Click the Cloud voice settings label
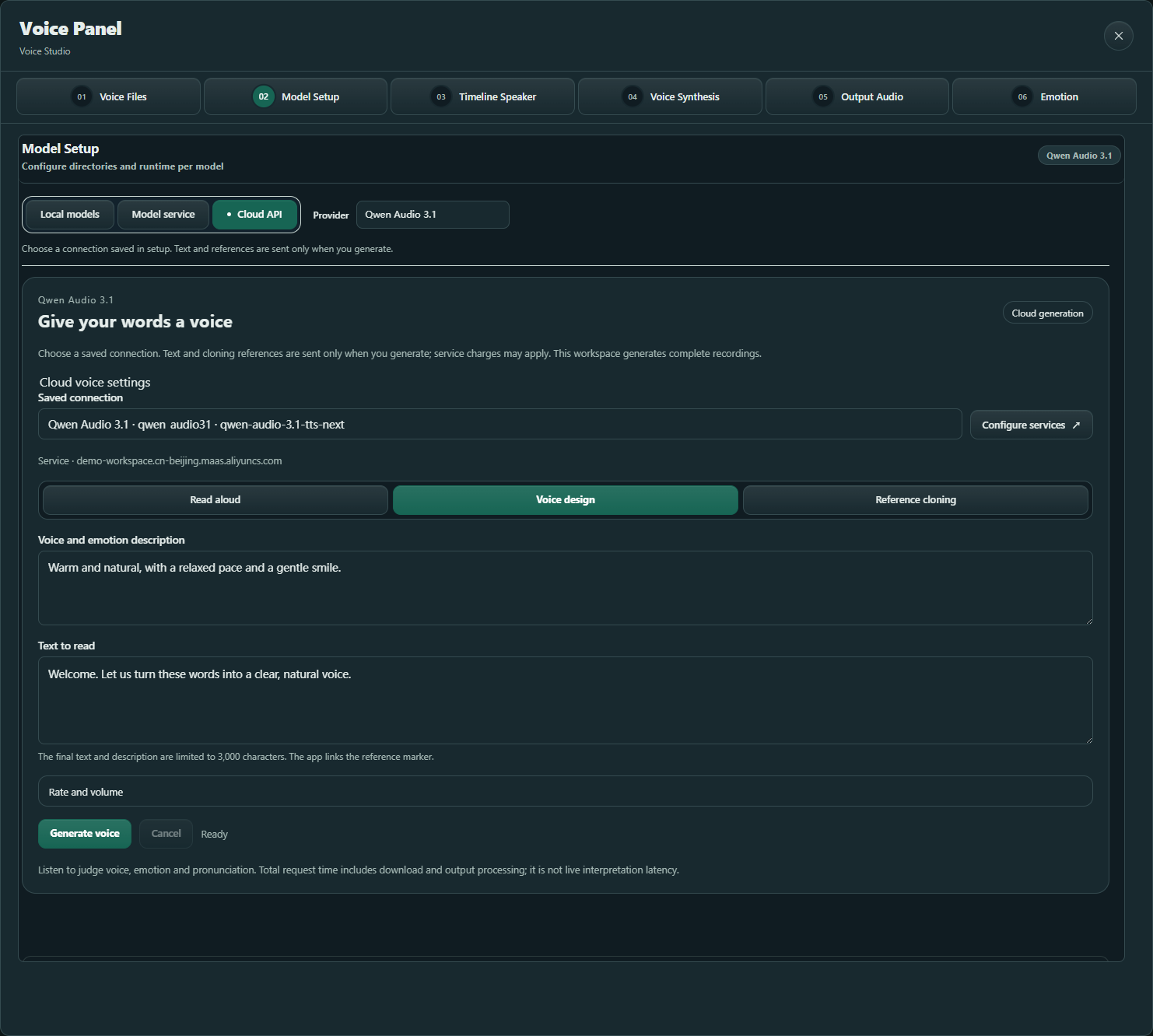Viewport: 1153px width, 1036px height. point(95,383)
